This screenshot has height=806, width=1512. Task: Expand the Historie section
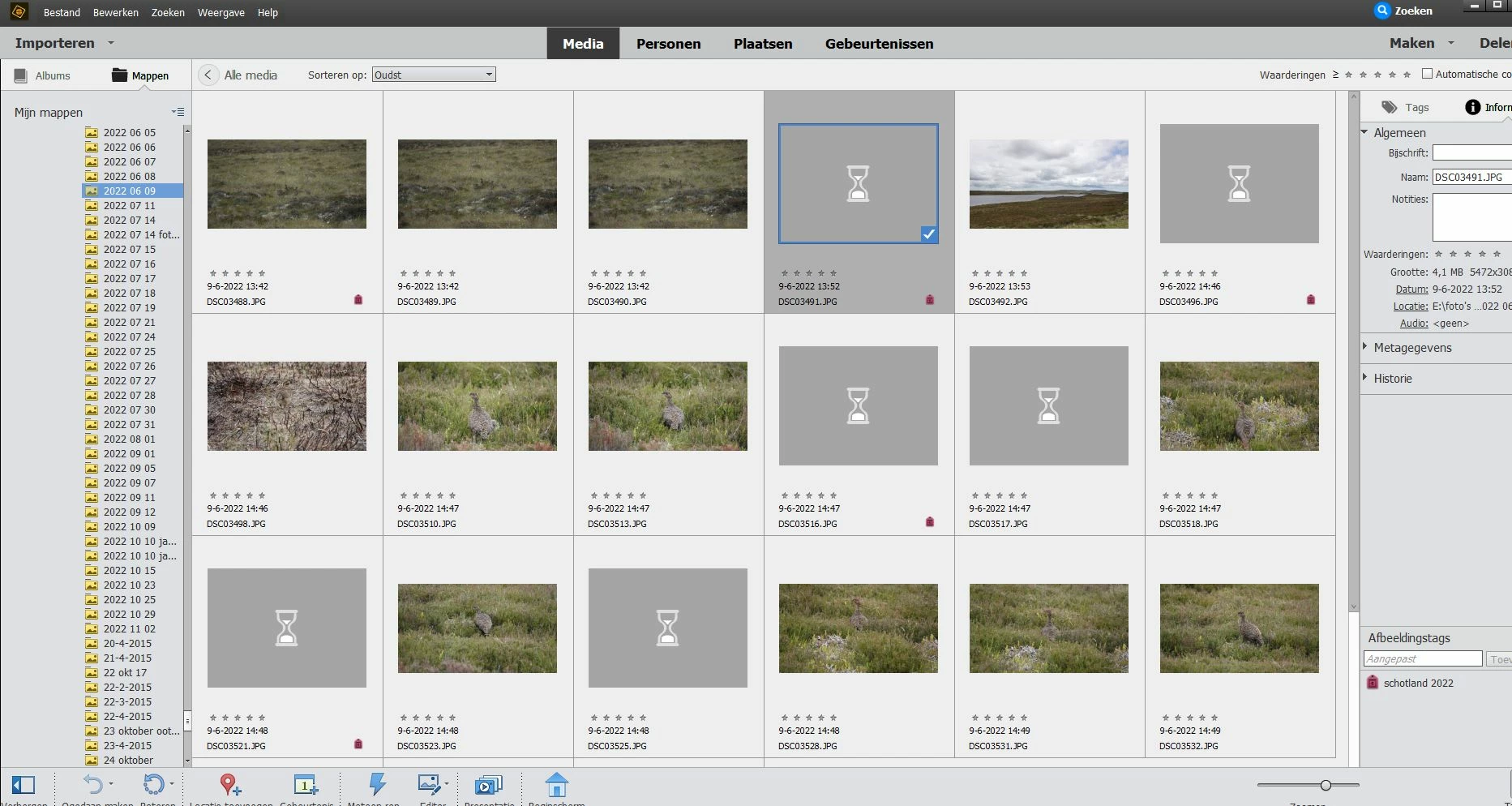pos(1365,378)
